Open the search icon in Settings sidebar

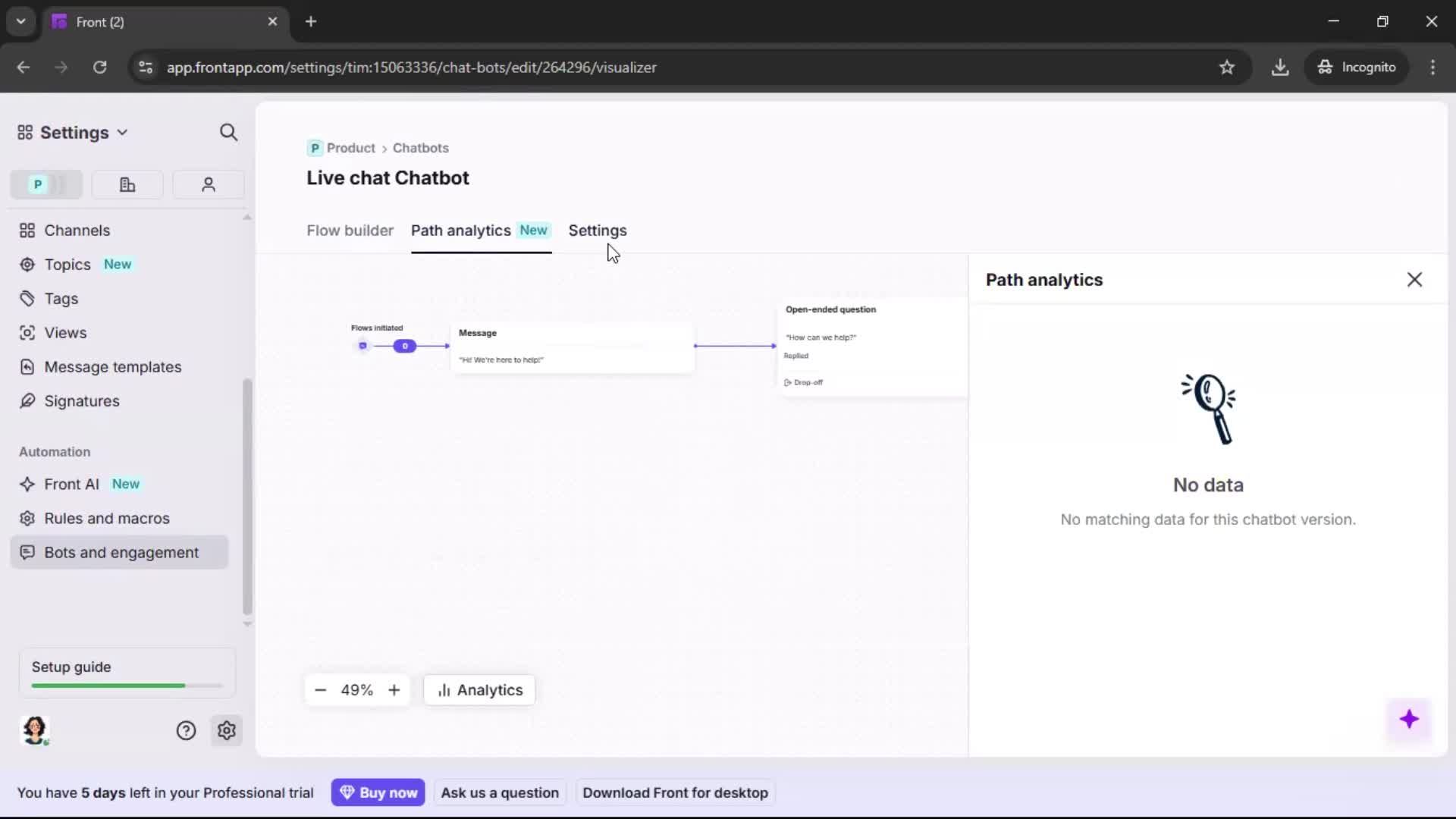pyautogui.click(x=228, y=132)
